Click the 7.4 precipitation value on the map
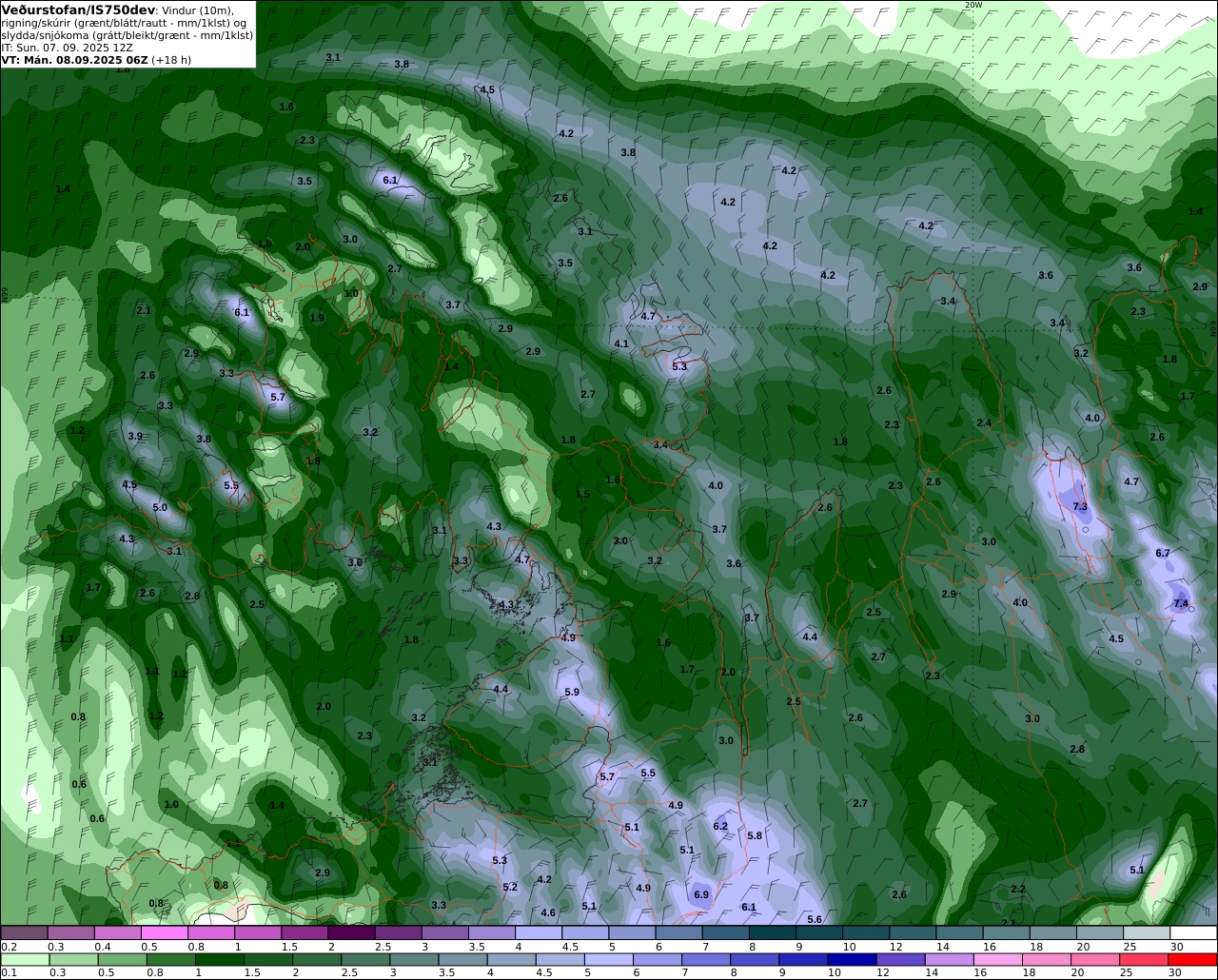 tap(1181, 603)
